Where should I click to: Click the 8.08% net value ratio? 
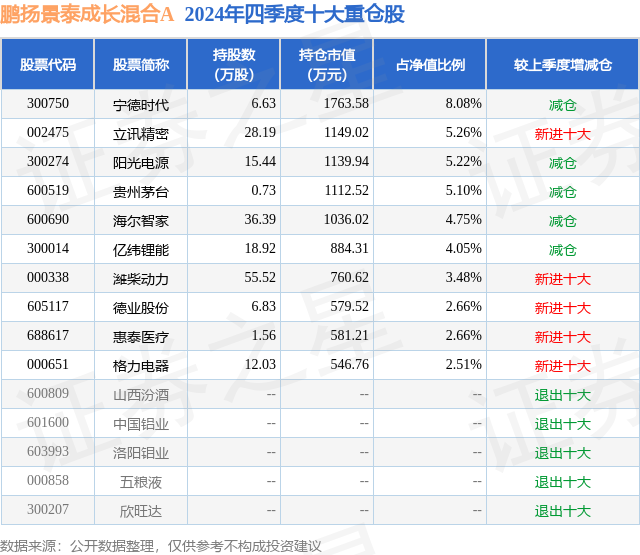(x=463, y=104)
